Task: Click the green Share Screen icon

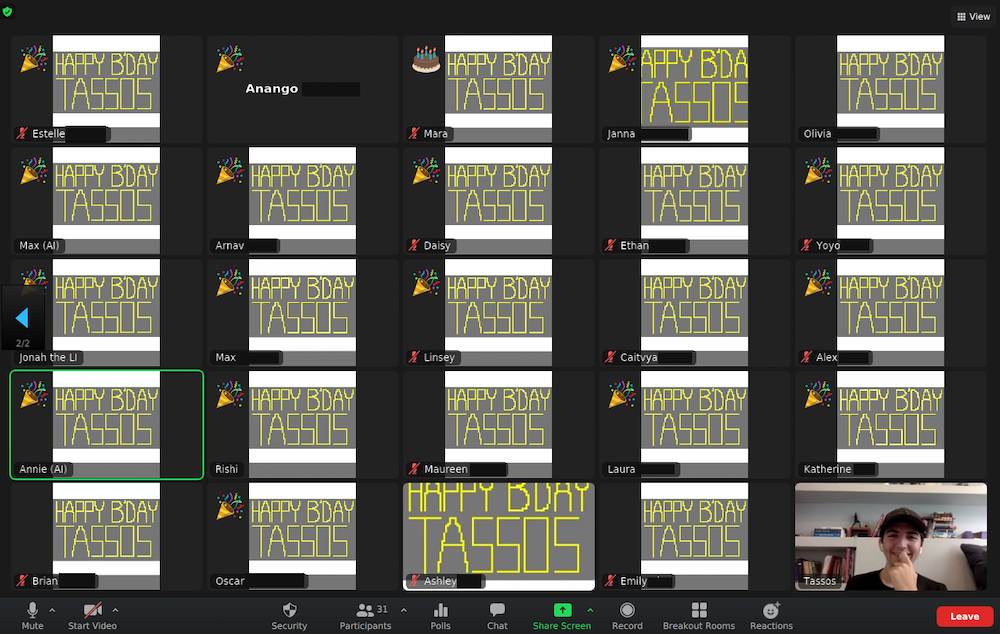Action: pos(562,610)
